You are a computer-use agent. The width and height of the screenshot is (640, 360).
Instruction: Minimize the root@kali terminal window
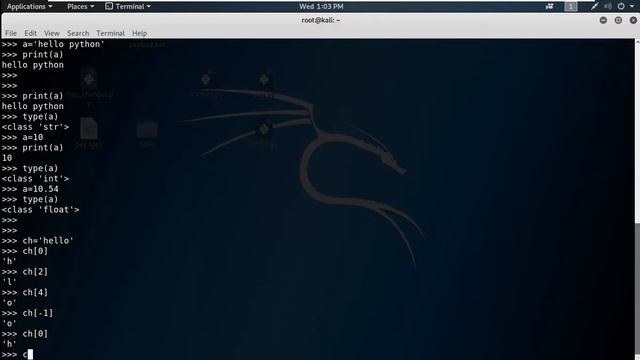pos(603,20)
